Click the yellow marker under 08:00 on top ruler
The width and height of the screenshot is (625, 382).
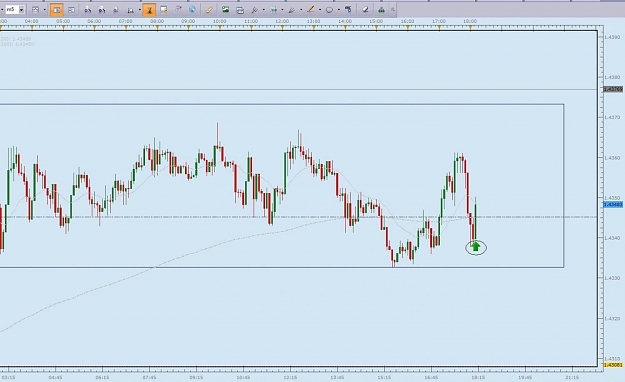(157, 28)
